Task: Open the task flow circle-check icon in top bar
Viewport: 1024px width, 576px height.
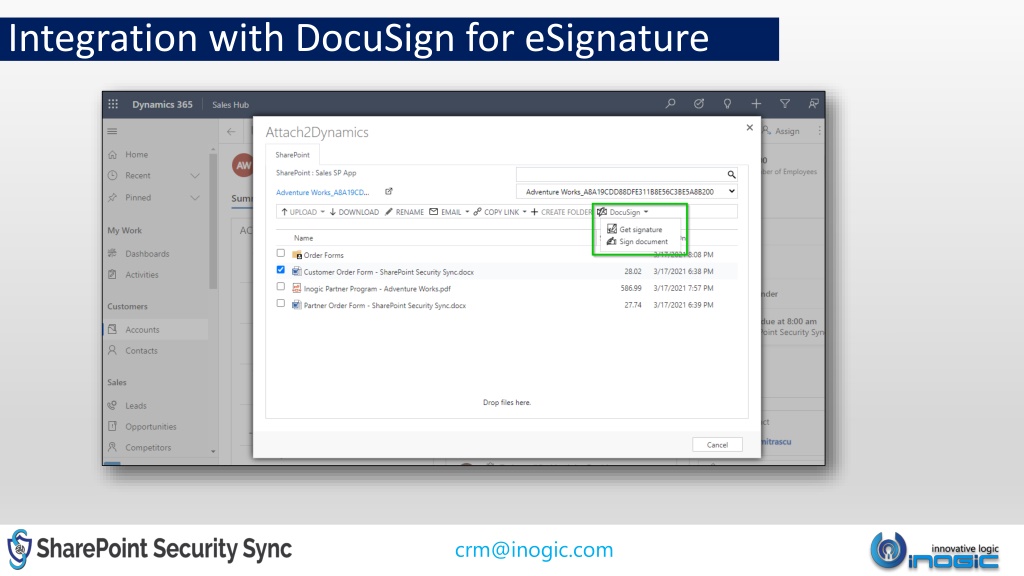Action: coord(699,104)
